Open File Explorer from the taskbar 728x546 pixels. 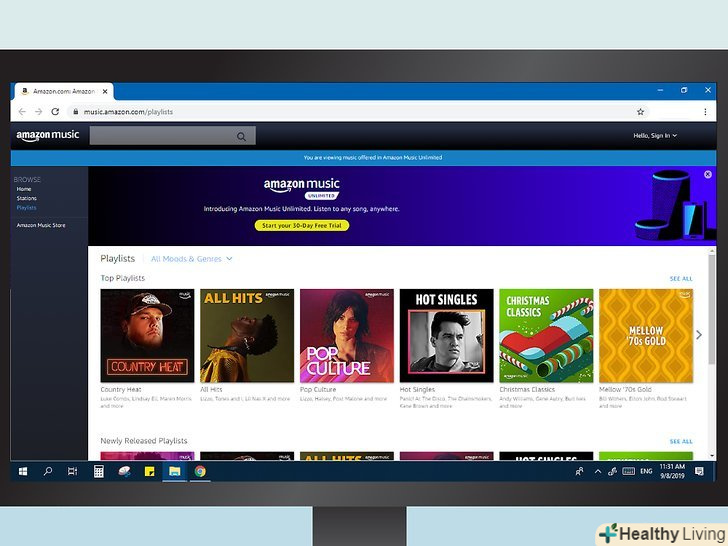pos(175,472)
